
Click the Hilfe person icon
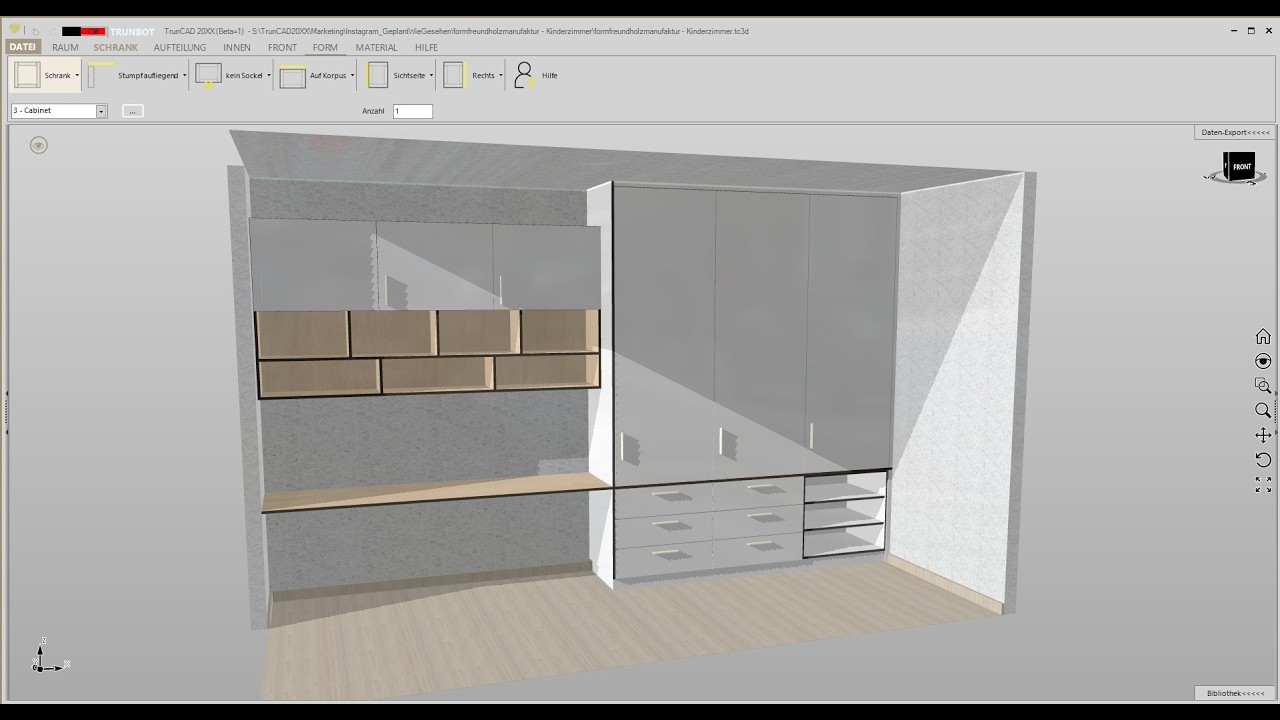pyautogui.click(x=523, y=75)
